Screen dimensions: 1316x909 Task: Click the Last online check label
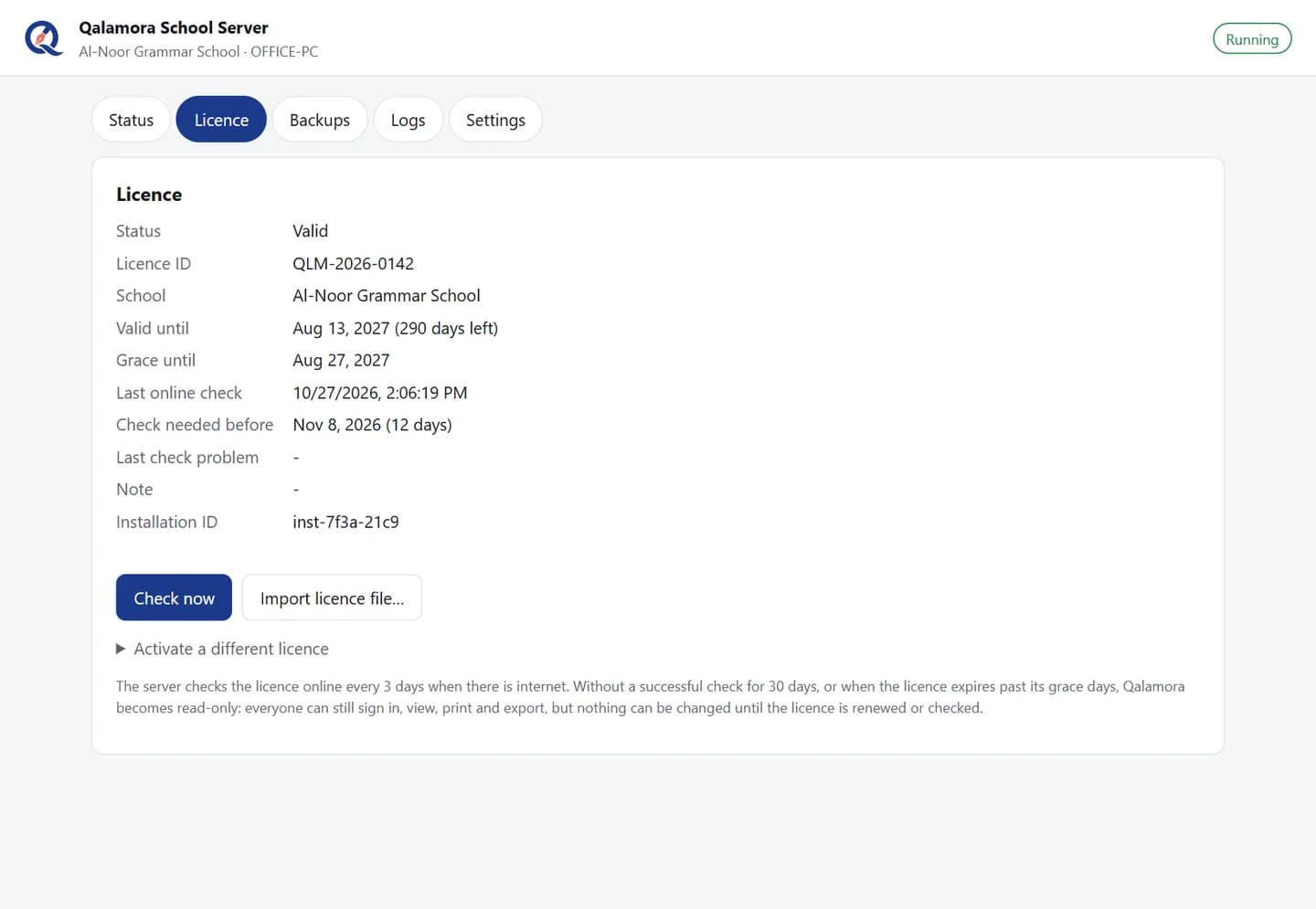click(179, 393)
